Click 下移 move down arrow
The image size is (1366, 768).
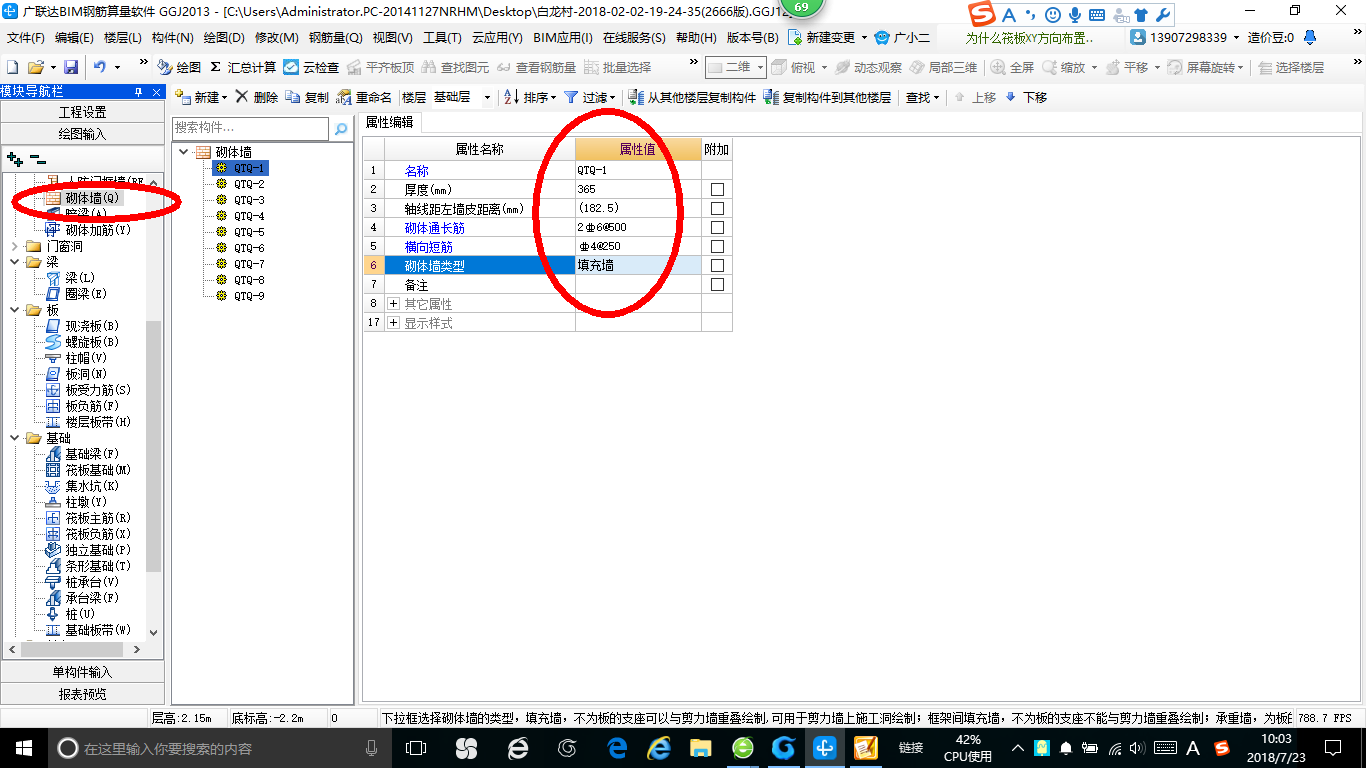click(1026, 97)
